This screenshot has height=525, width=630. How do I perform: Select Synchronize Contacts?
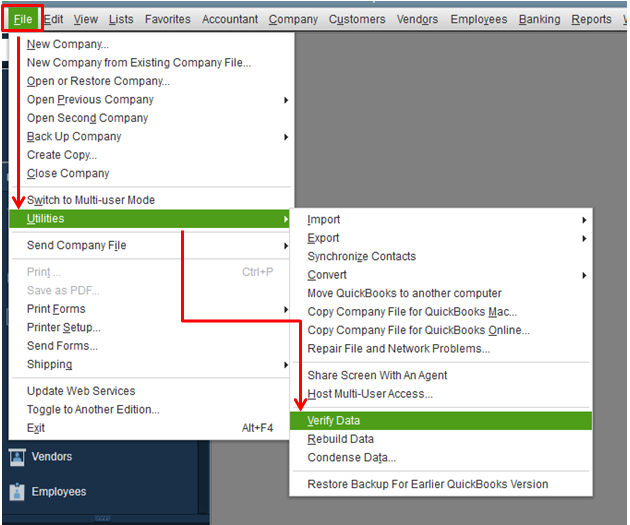click(441, 256)
